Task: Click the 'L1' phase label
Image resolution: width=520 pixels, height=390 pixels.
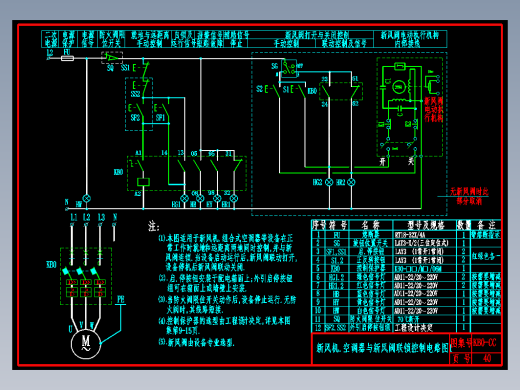Action: pos(74,218)
